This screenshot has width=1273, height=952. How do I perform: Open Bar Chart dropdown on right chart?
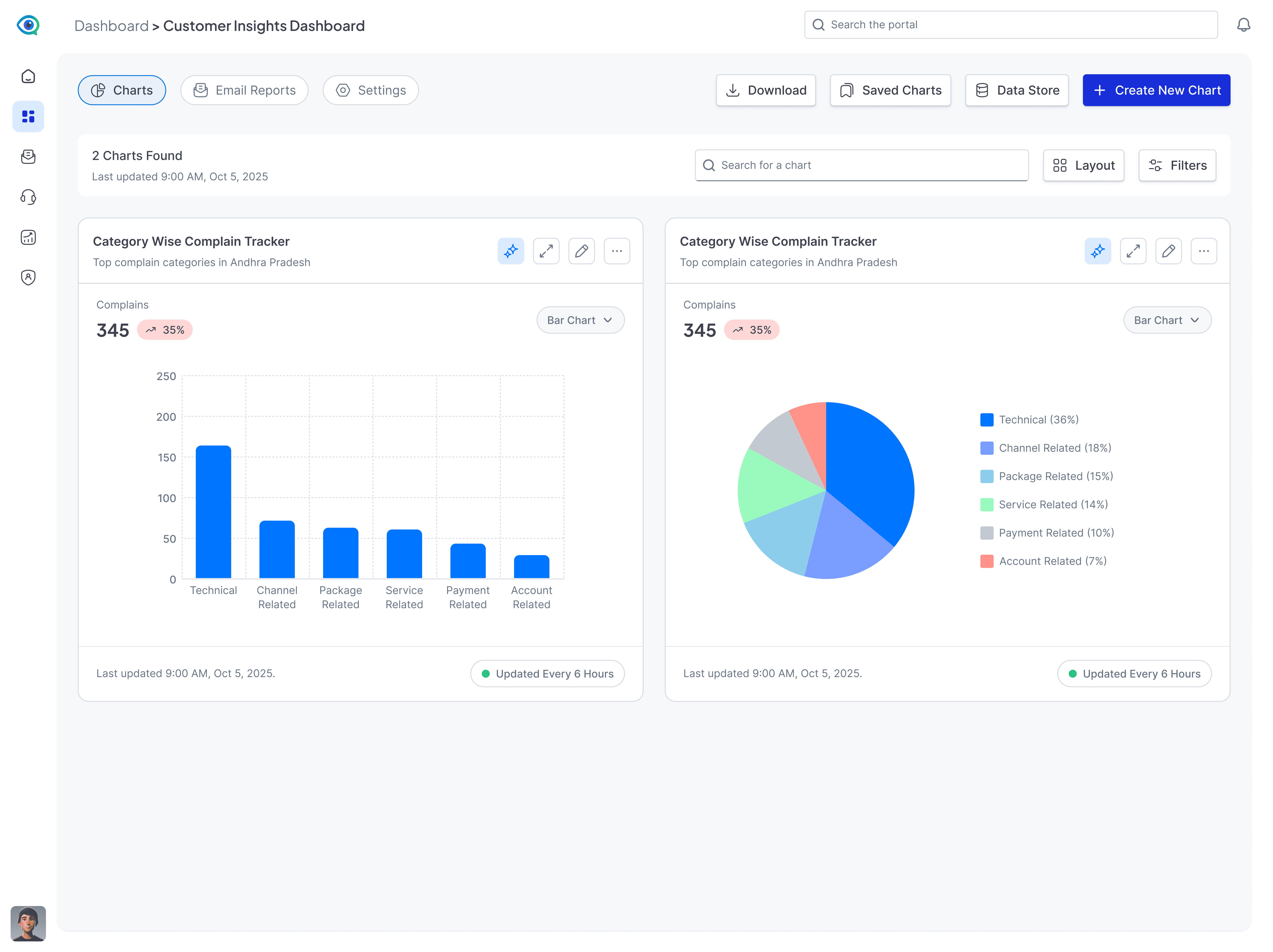pyautogui.click(x=1167, y=320)
